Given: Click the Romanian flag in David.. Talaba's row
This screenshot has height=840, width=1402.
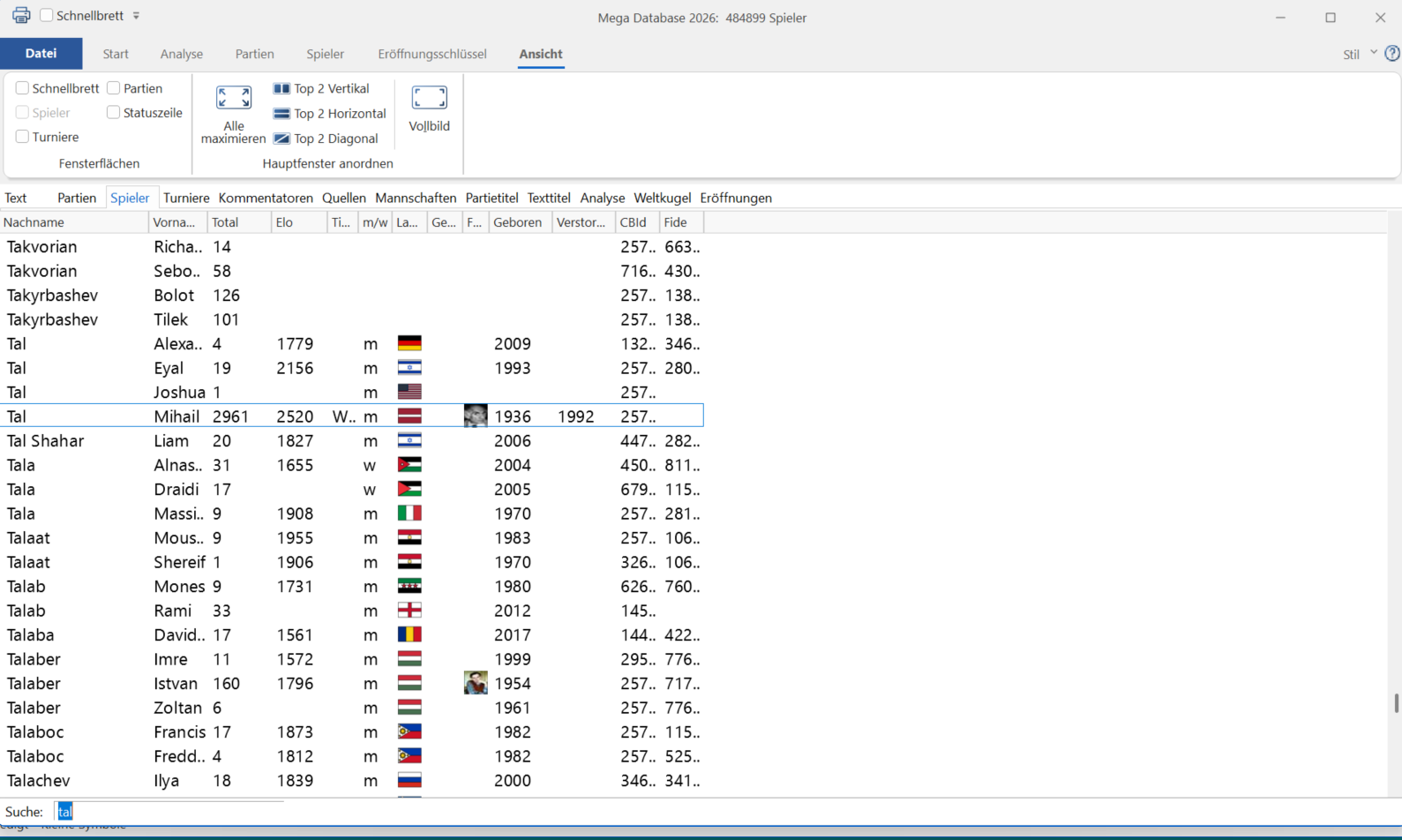Looking at the screenshot, I should tap(409, 634).
